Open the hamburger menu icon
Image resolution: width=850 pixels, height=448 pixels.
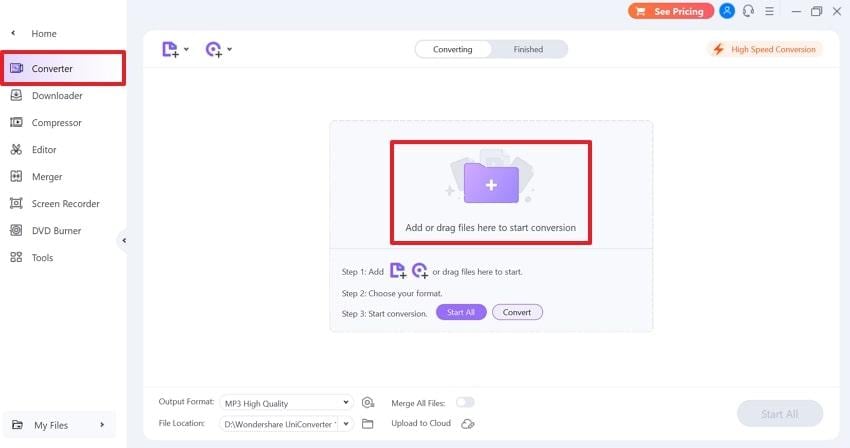(769, 11)
